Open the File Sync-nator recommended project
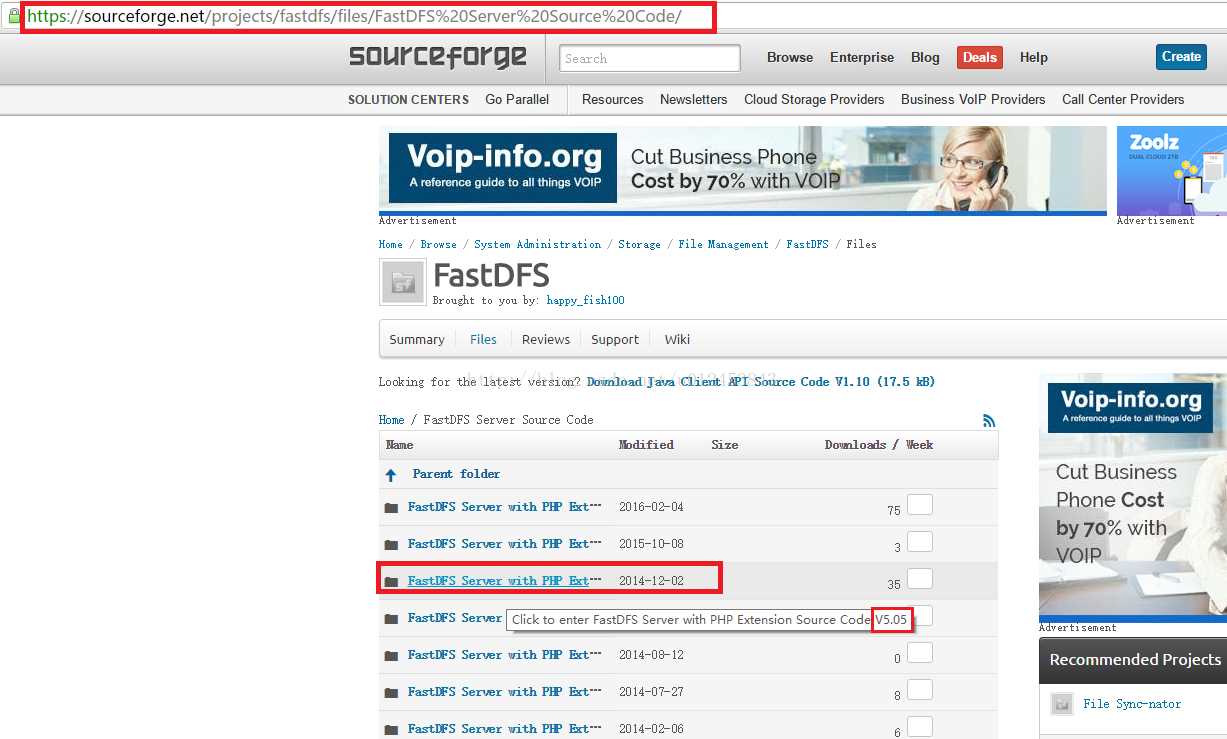 [1132, 704]
